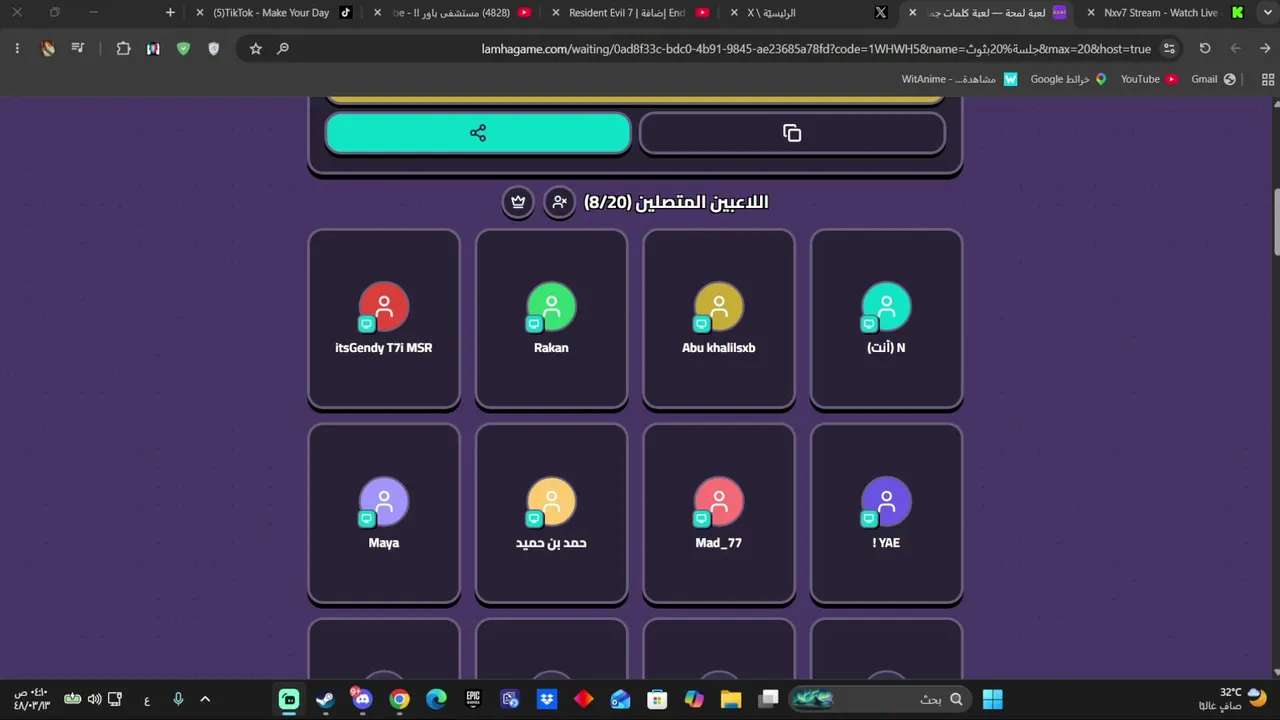Reload the page
The image size is (1280, 720).
pyautogui.click(x=1205, y=48)
